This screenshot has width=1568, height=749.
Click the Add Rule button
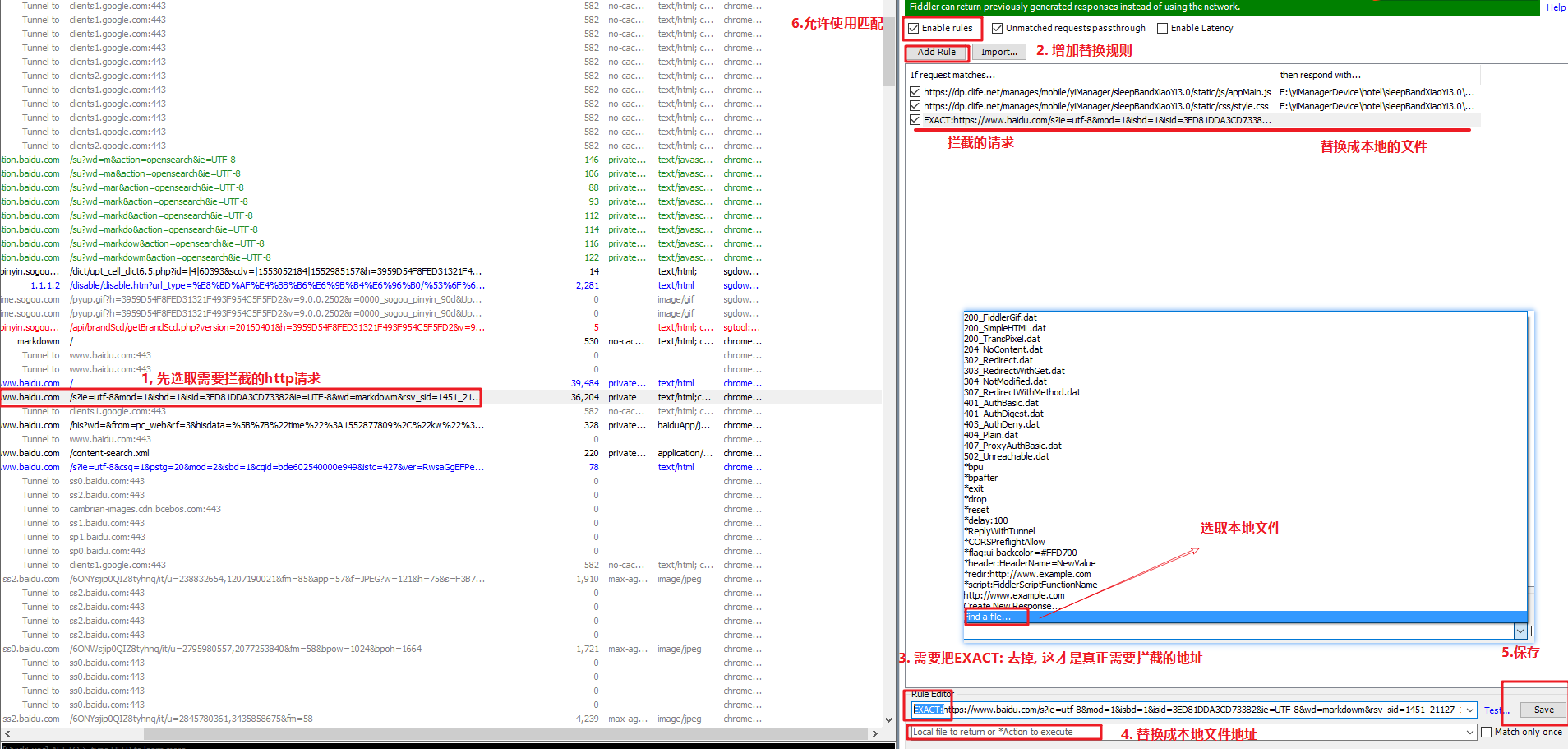pos(936,52)
